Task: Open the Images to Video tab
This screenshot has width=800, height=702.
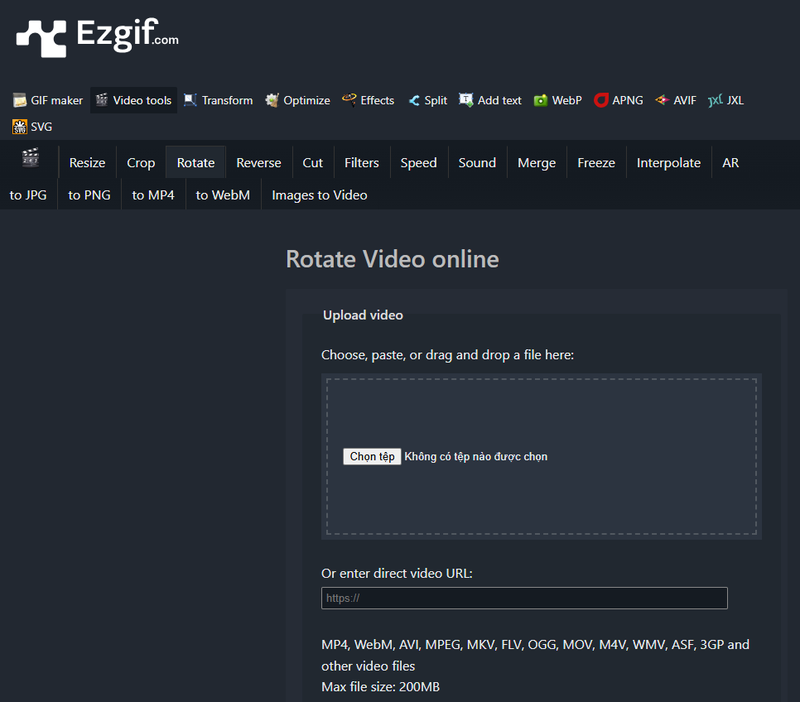Action: point(319,195)
